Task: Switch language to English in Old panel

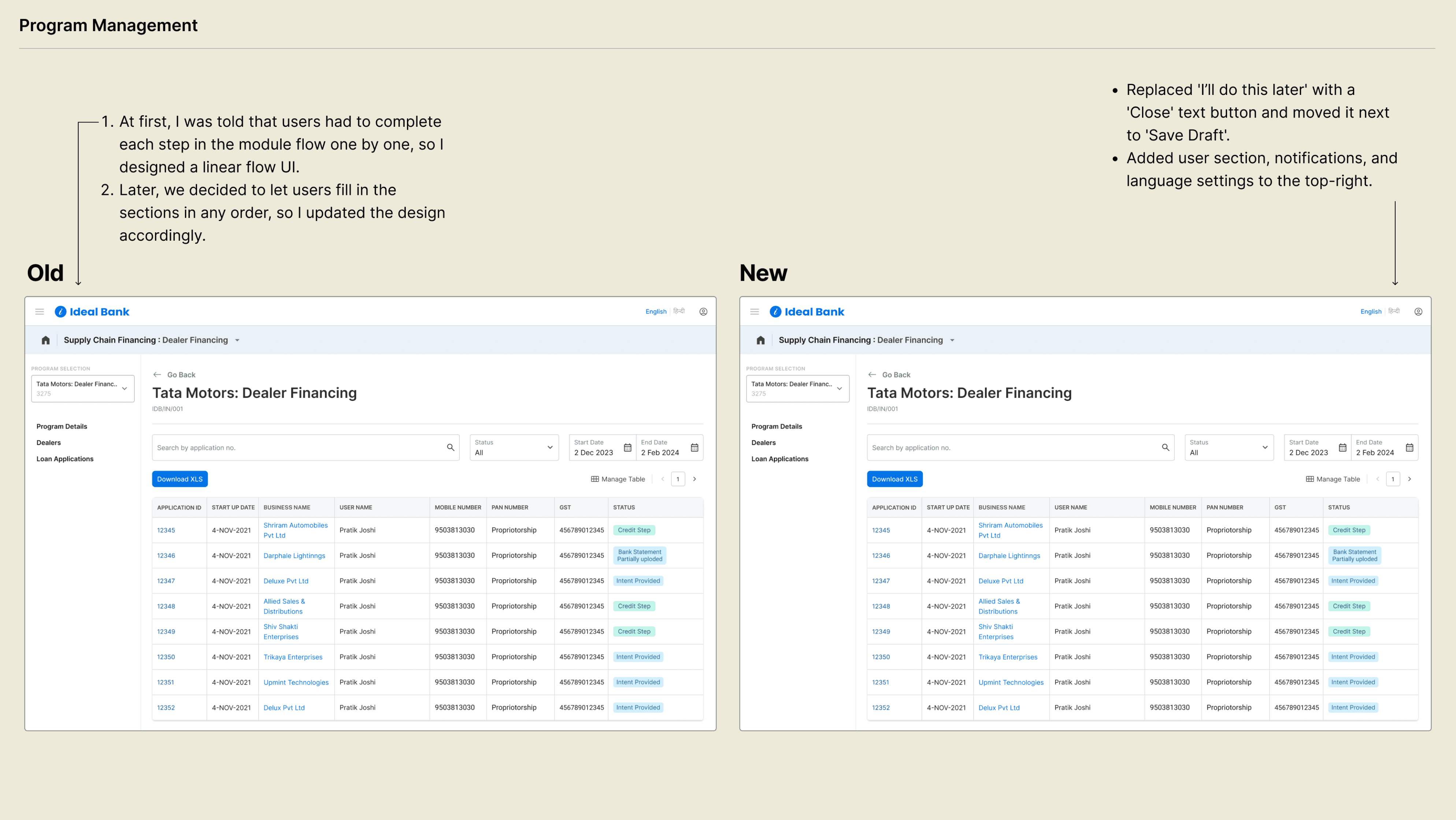Action: point(656,311)
